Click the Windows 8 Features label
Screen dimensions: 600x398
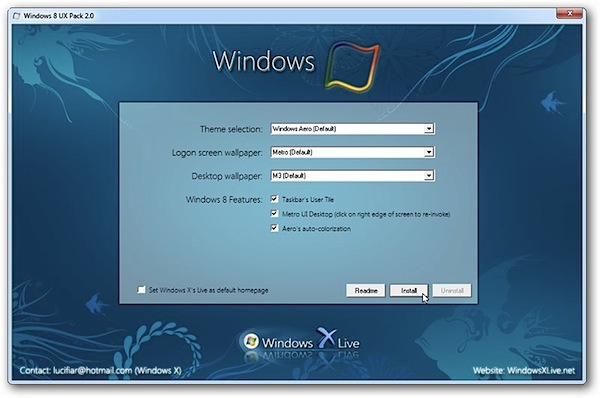click(224, 199)
